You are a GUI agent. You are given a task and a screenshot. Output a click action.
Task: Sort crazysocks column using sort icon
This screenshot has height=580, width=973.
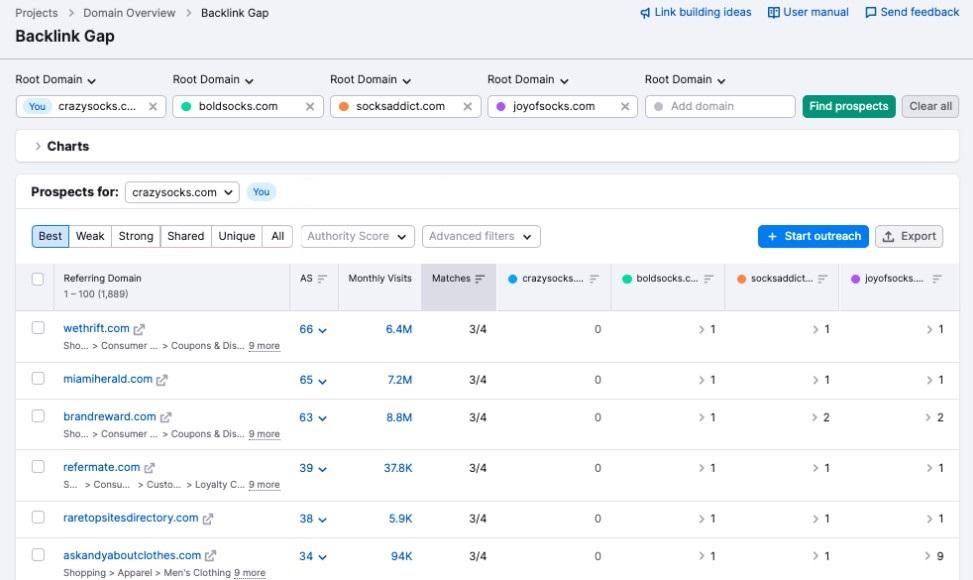coord(594,279)
